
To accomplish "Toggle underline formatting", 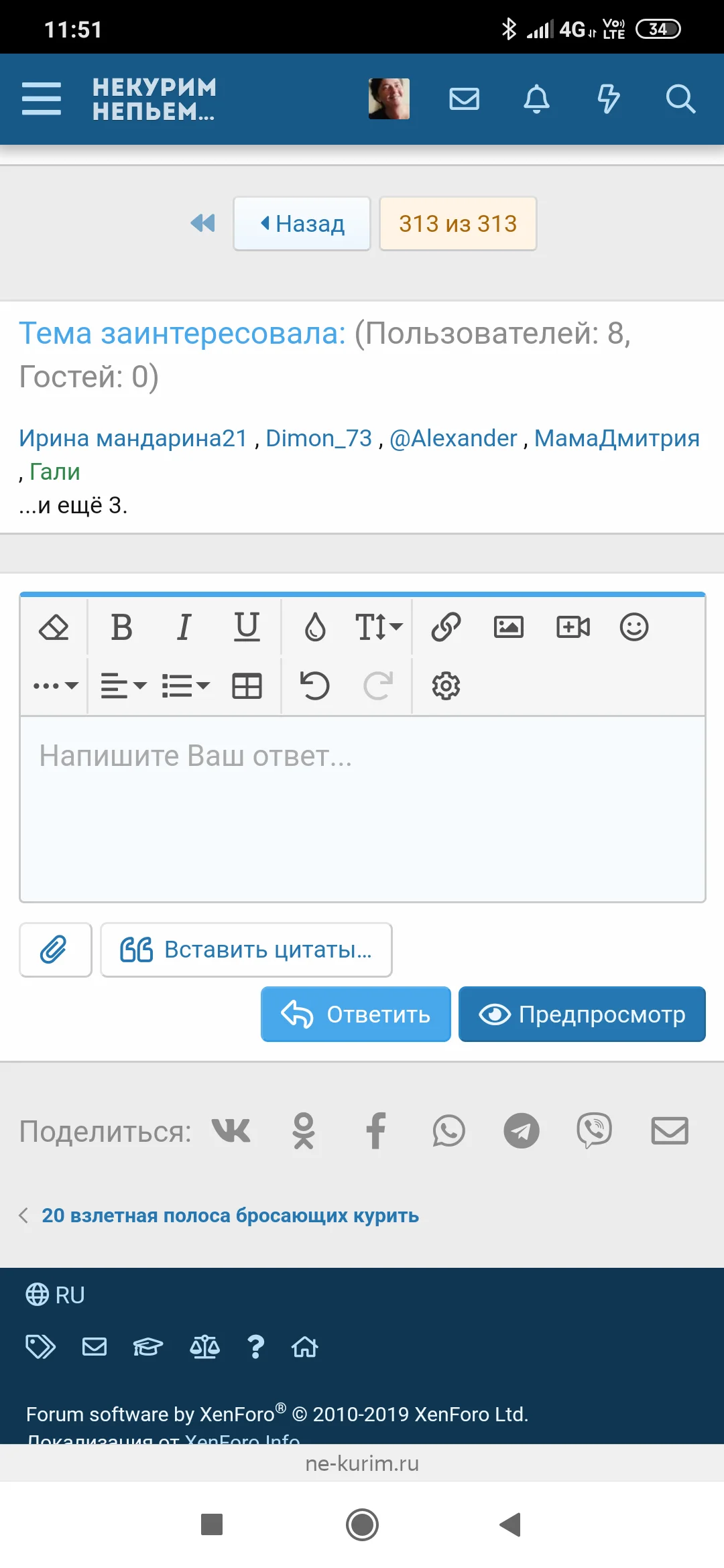I will coord(247,627).
